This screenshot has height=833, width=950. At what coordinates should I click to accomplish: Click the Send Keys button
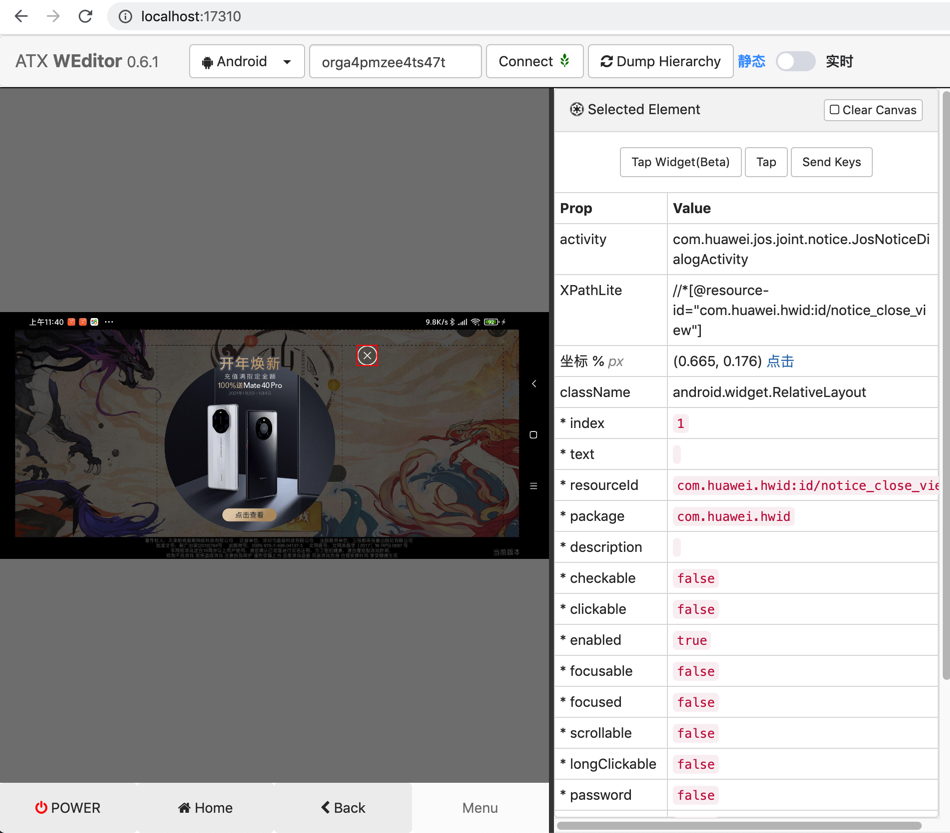(831, 162)
